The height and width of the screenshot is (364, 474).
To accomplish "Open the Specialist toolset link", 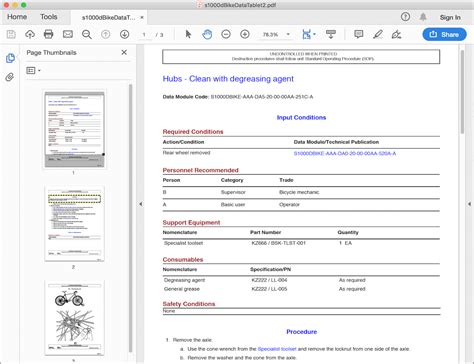I will (x=277, y=349).
